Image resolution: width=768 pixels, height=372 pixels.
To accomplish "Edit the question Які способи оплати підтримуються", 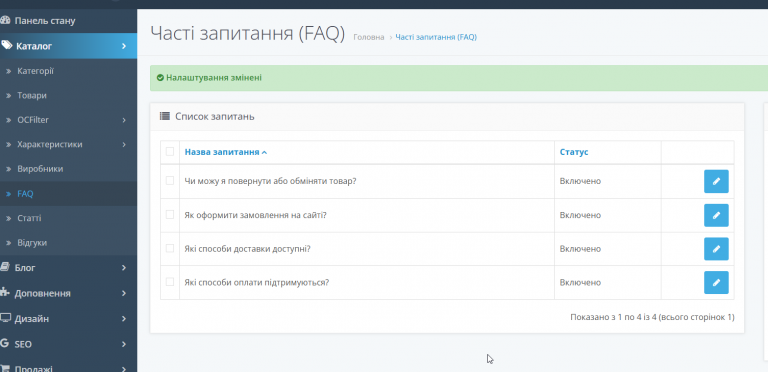I will coord(716,282).
